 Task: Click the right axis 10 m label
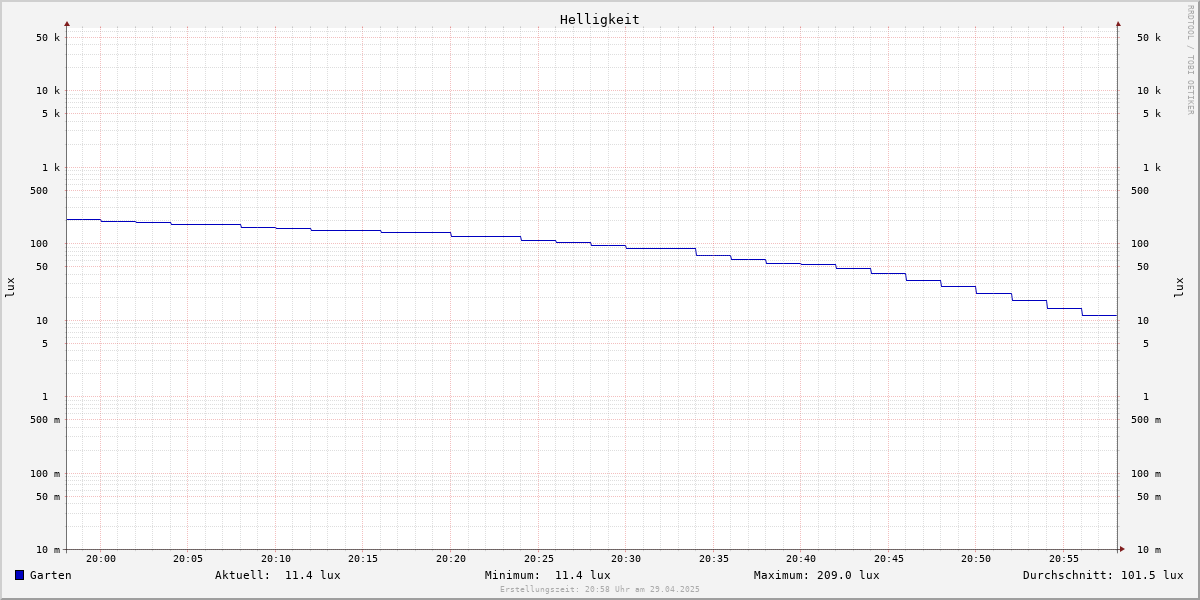tap(1149, 550)
